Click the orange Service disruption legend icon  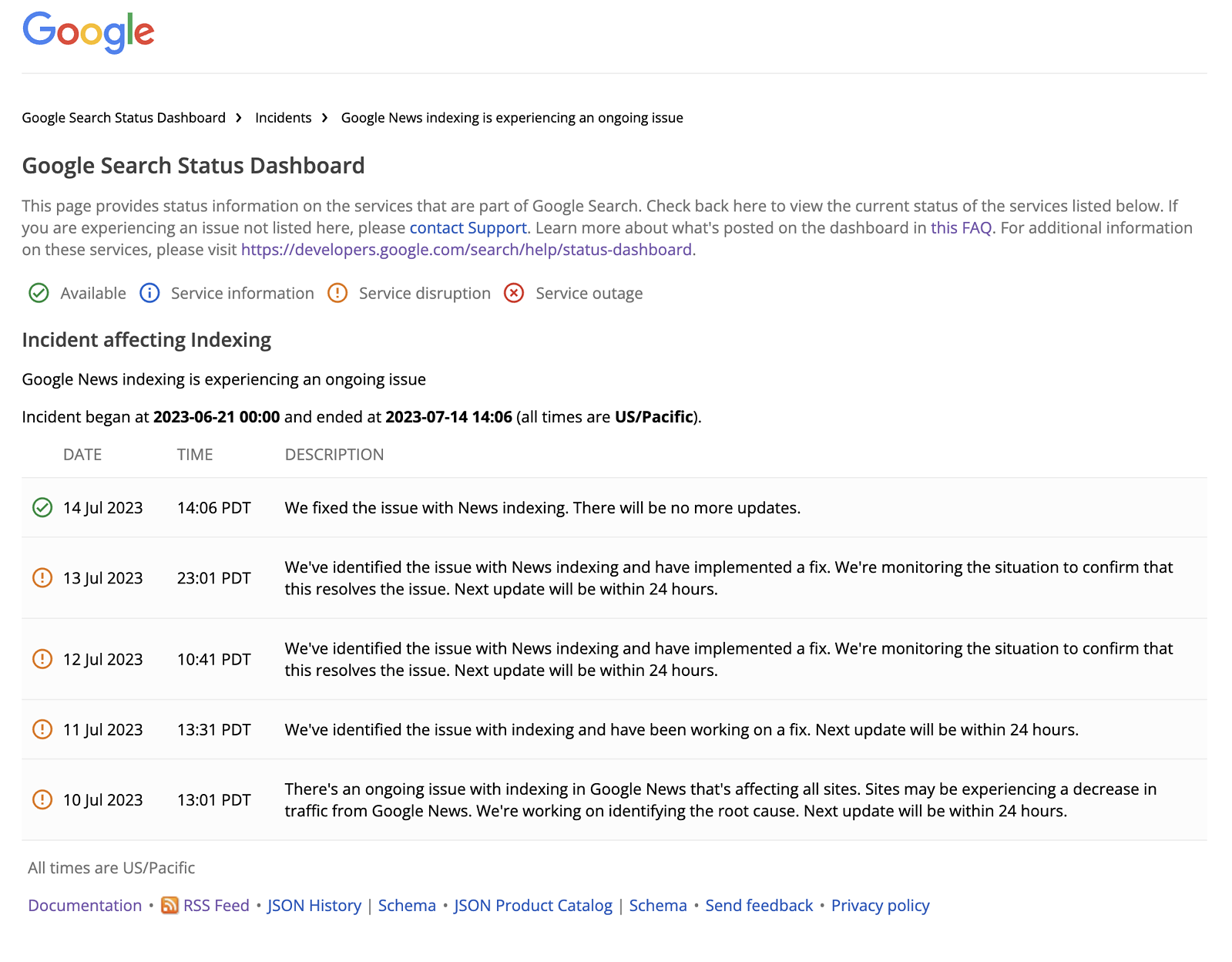tap(337, 293)
